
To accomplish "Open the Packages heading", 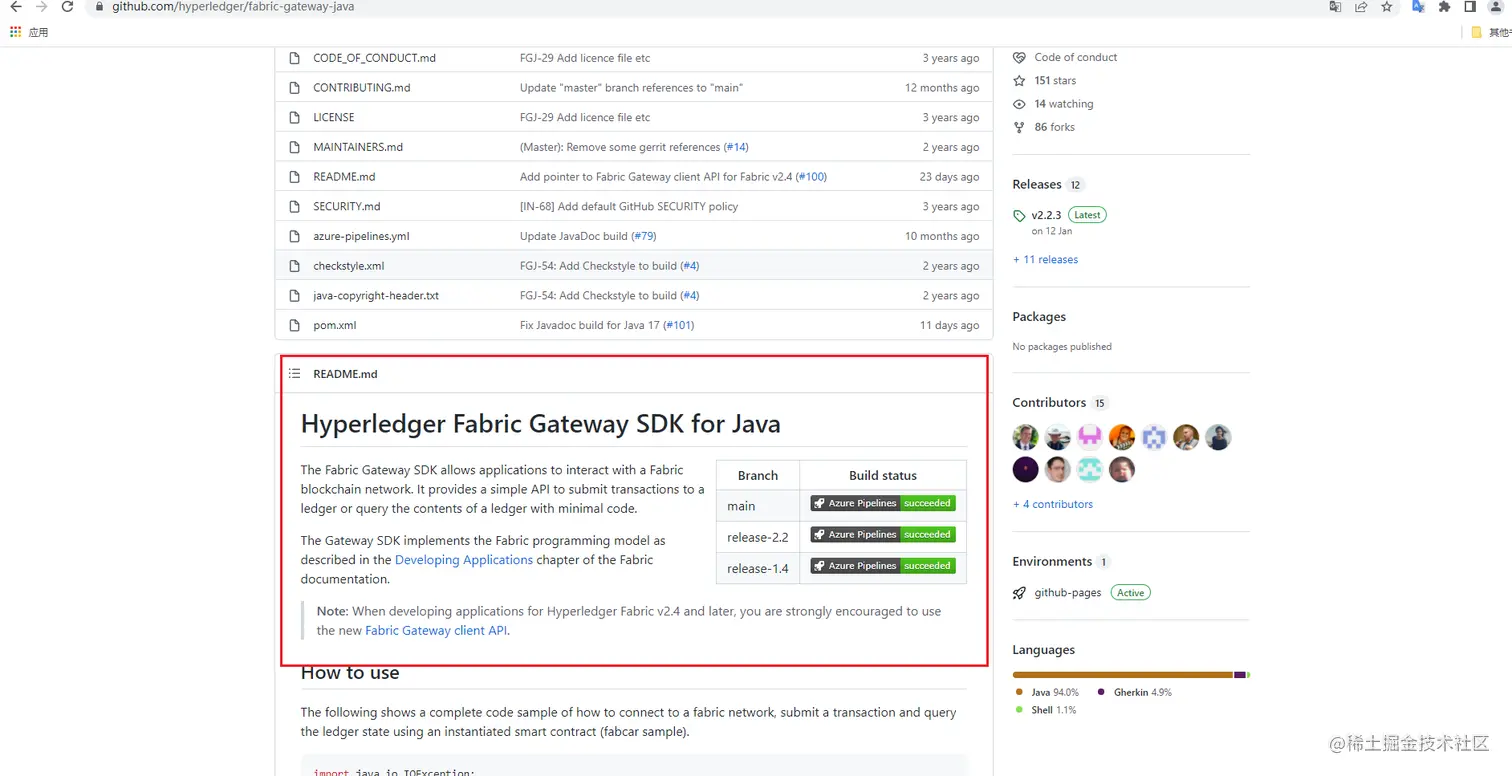I will point(1039,317).
